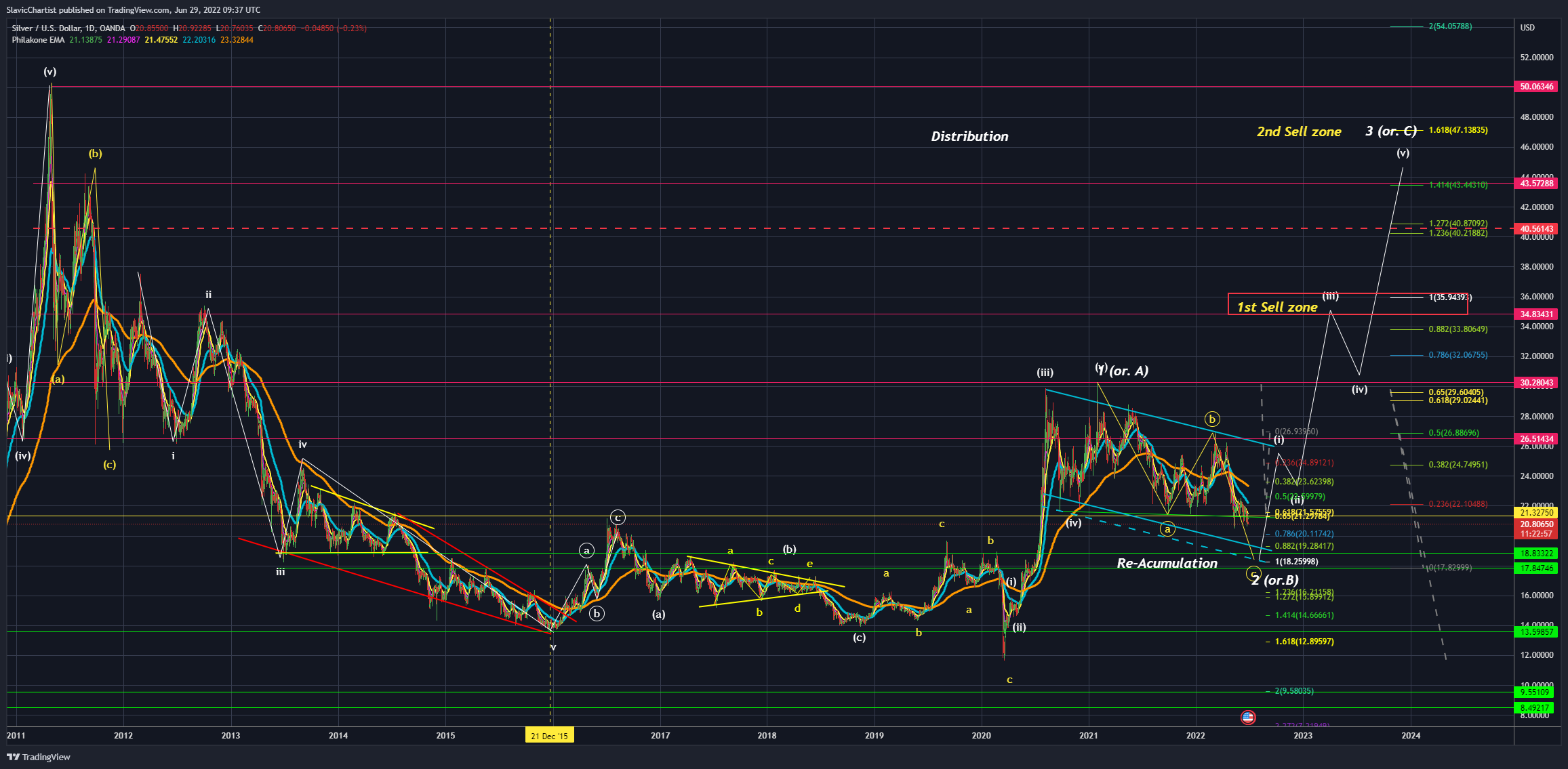Viewport: 1568px width, 769px height.
Task: Click the highlighted '21 Dec '15' date label
Action: click(550, 736)
